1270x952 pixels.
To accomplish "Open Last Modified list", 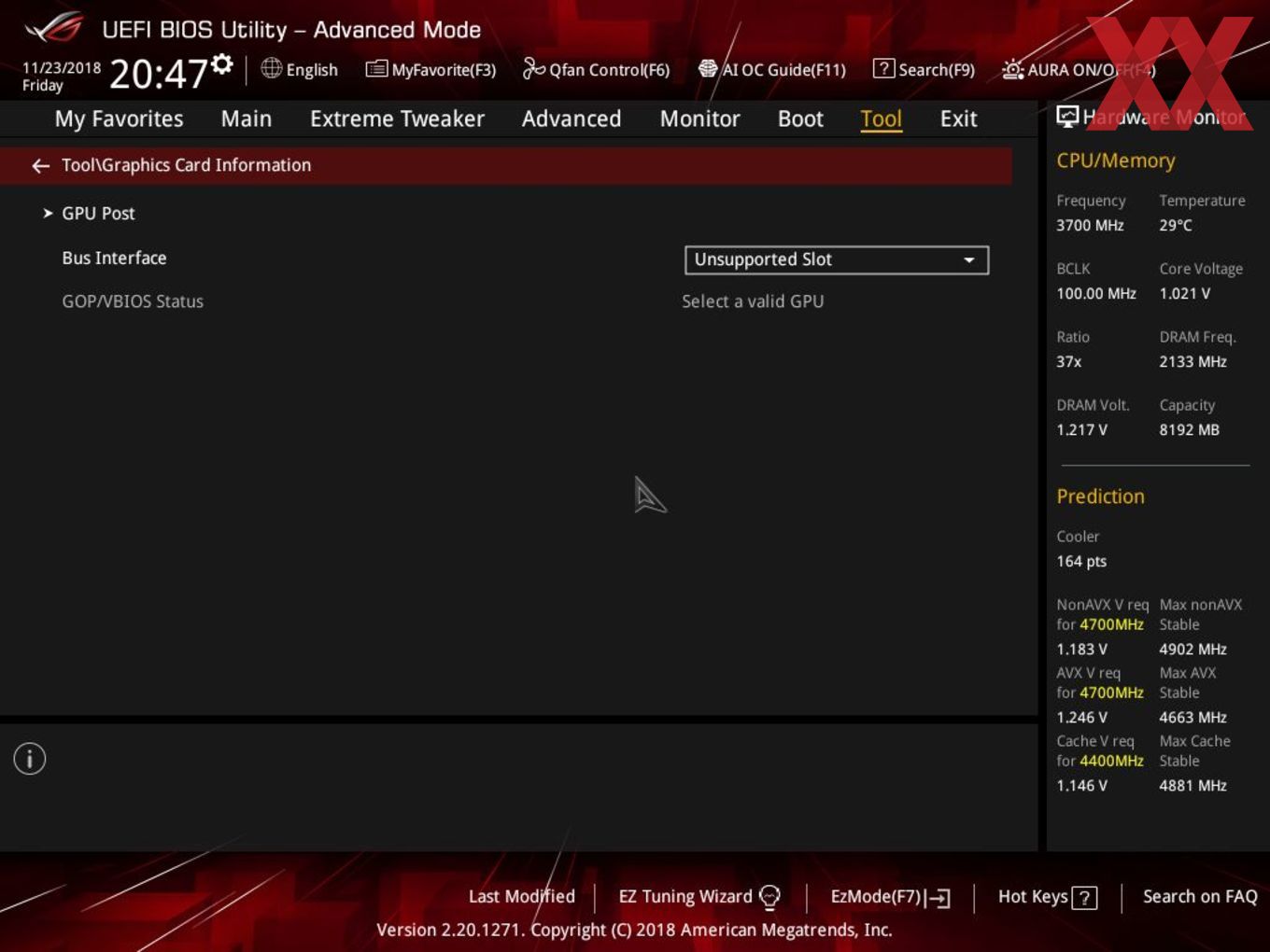I will (521, 896).
